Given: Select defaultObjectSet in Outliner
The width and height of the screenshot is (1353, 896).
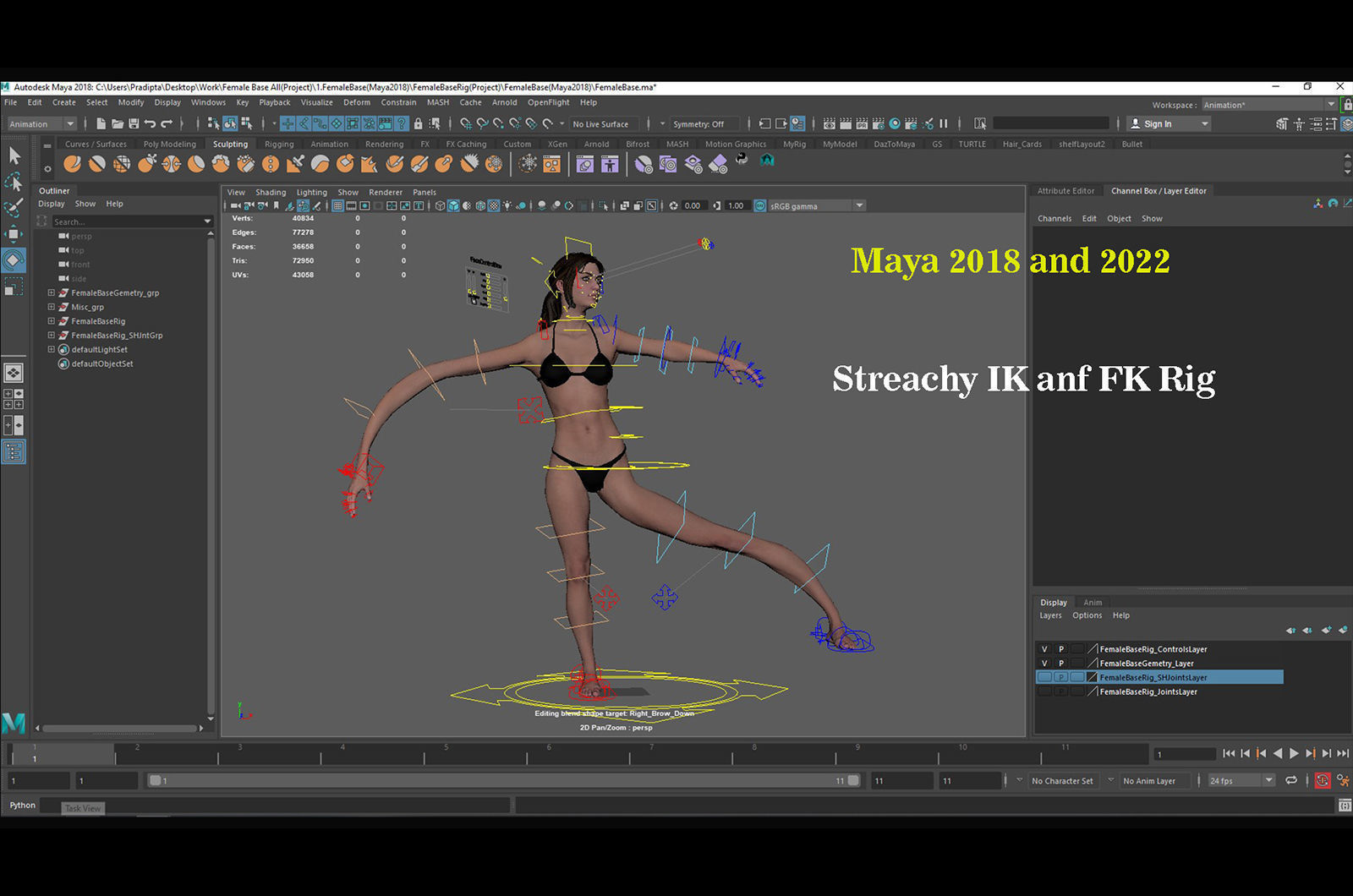Looking at the screenshot, I should (x=102, y=363).
